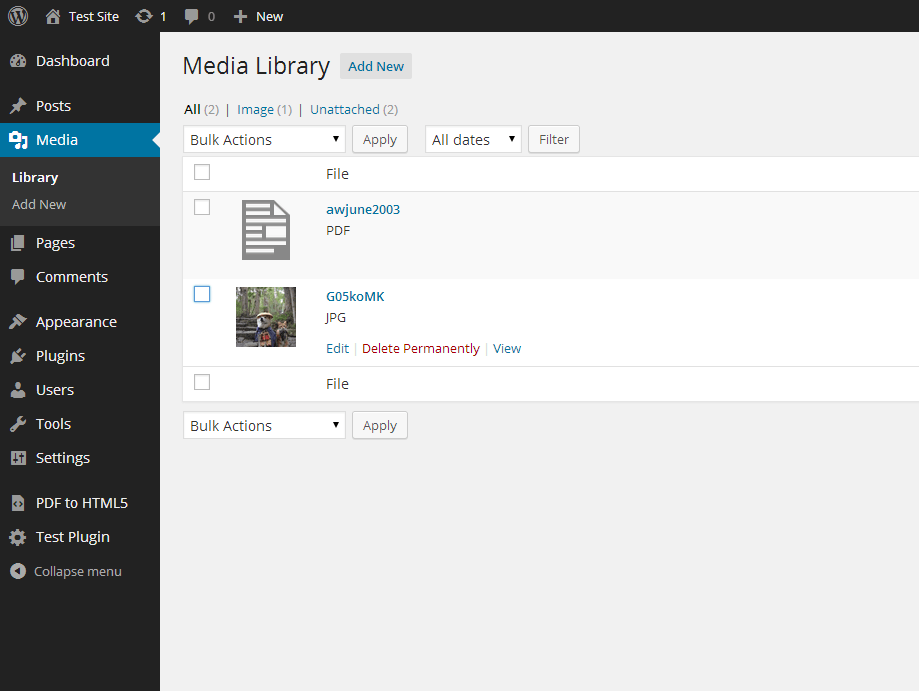Go to Add New in Media submenu
Viewport: 919px width, 691px height.
(39, 205)
